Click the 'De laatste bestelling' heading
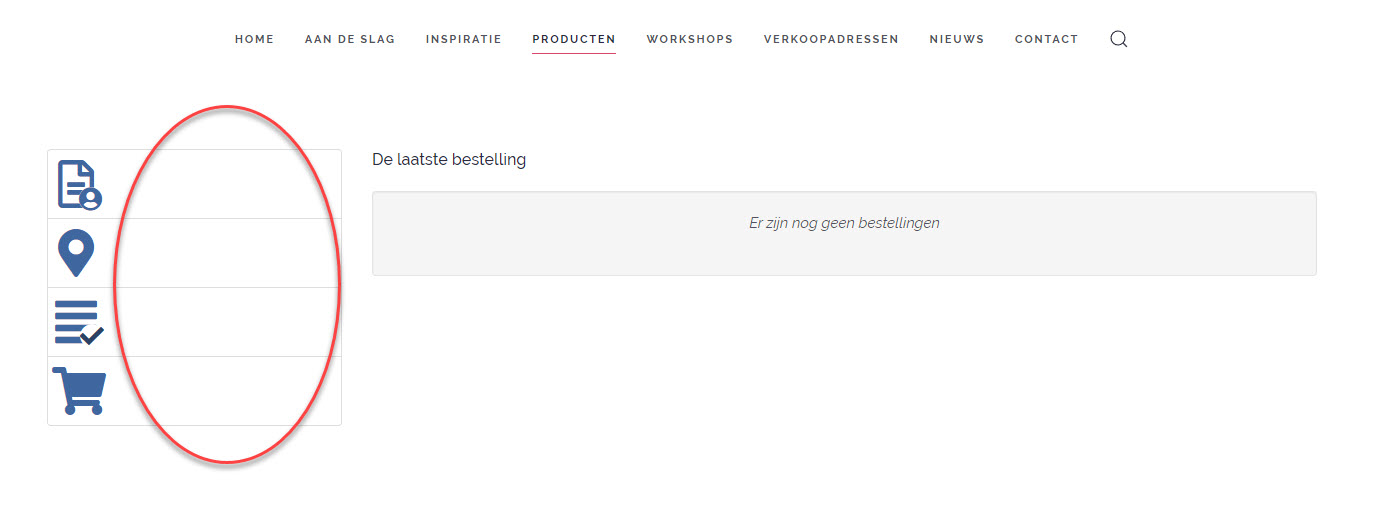 (x=449, y=159)
